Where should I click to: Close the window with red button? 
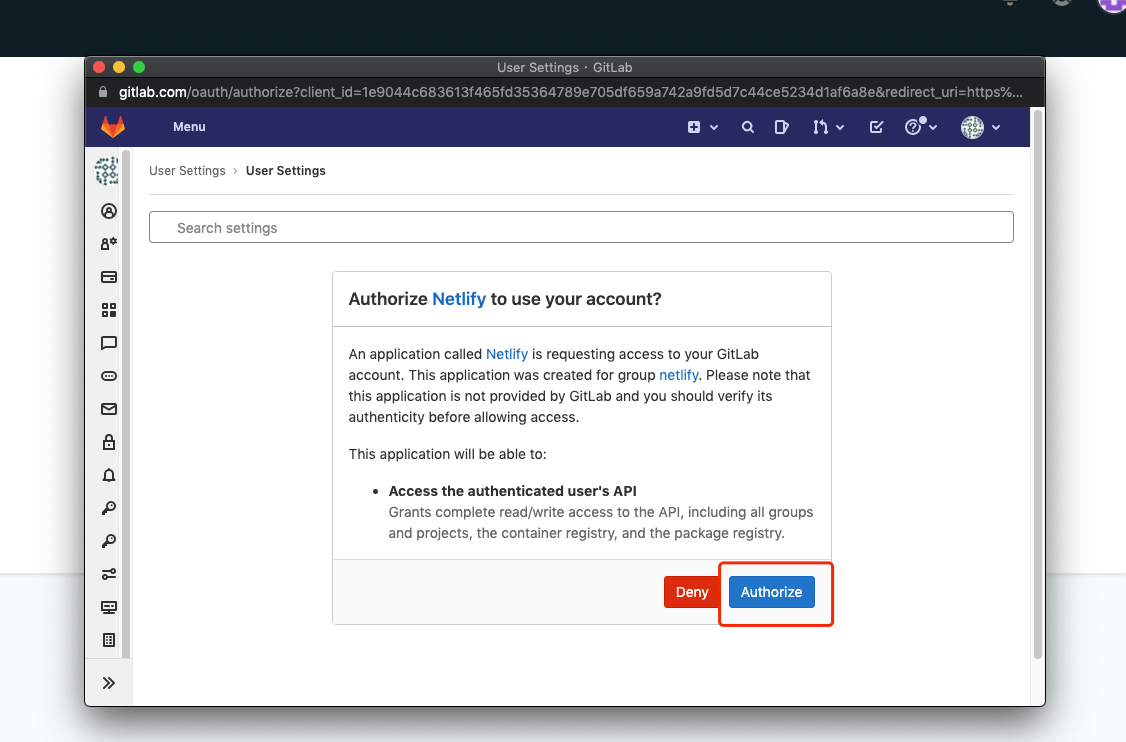click(99, 67)
